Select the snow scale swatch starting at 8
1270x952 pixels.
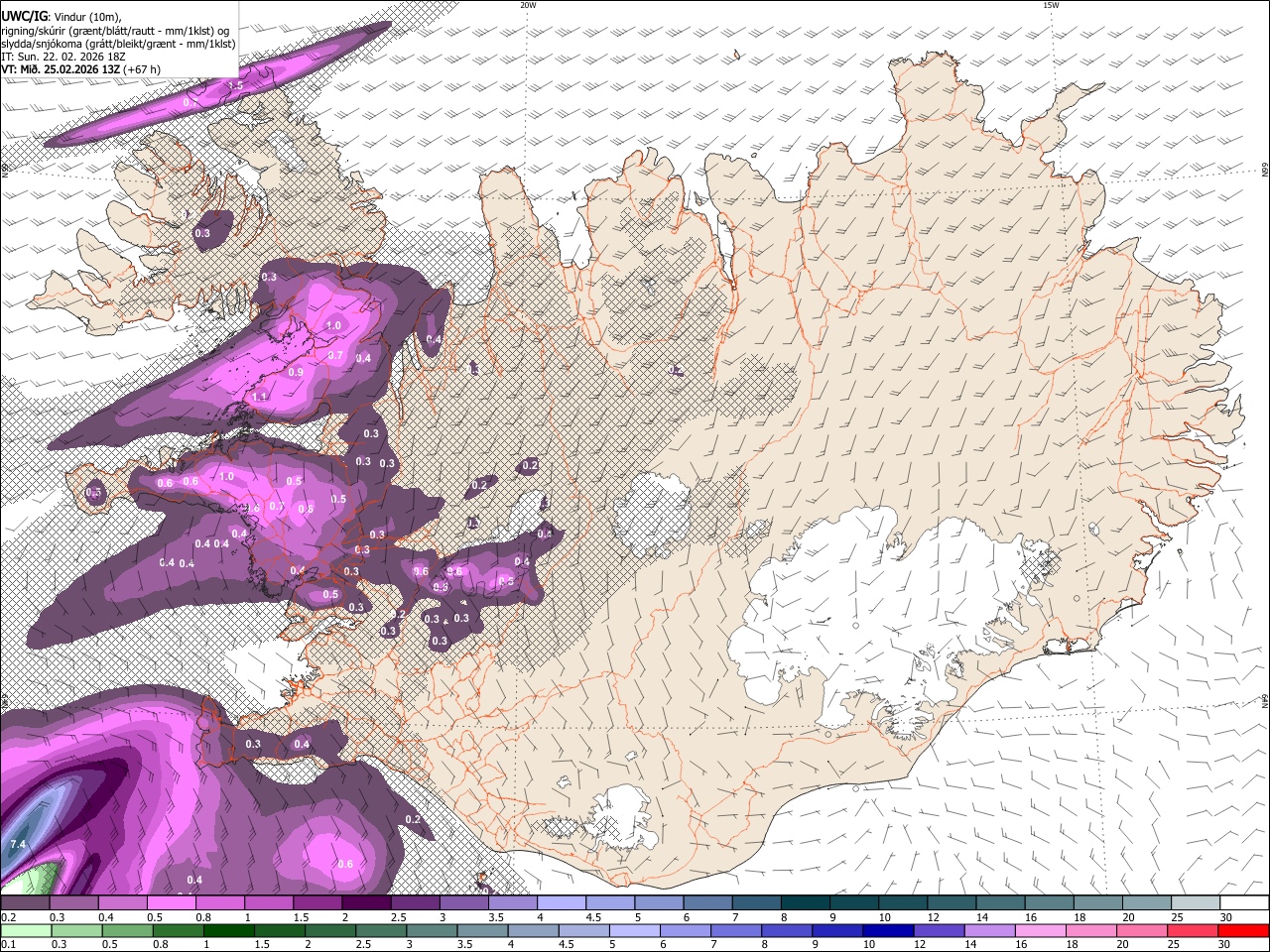pos(806,903)
